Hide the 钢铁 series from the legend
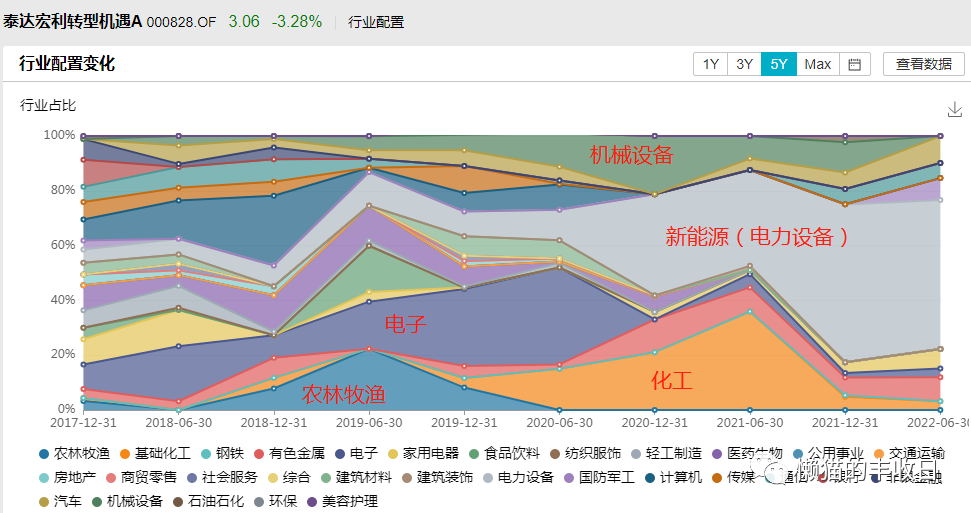 tap(222, 454)
